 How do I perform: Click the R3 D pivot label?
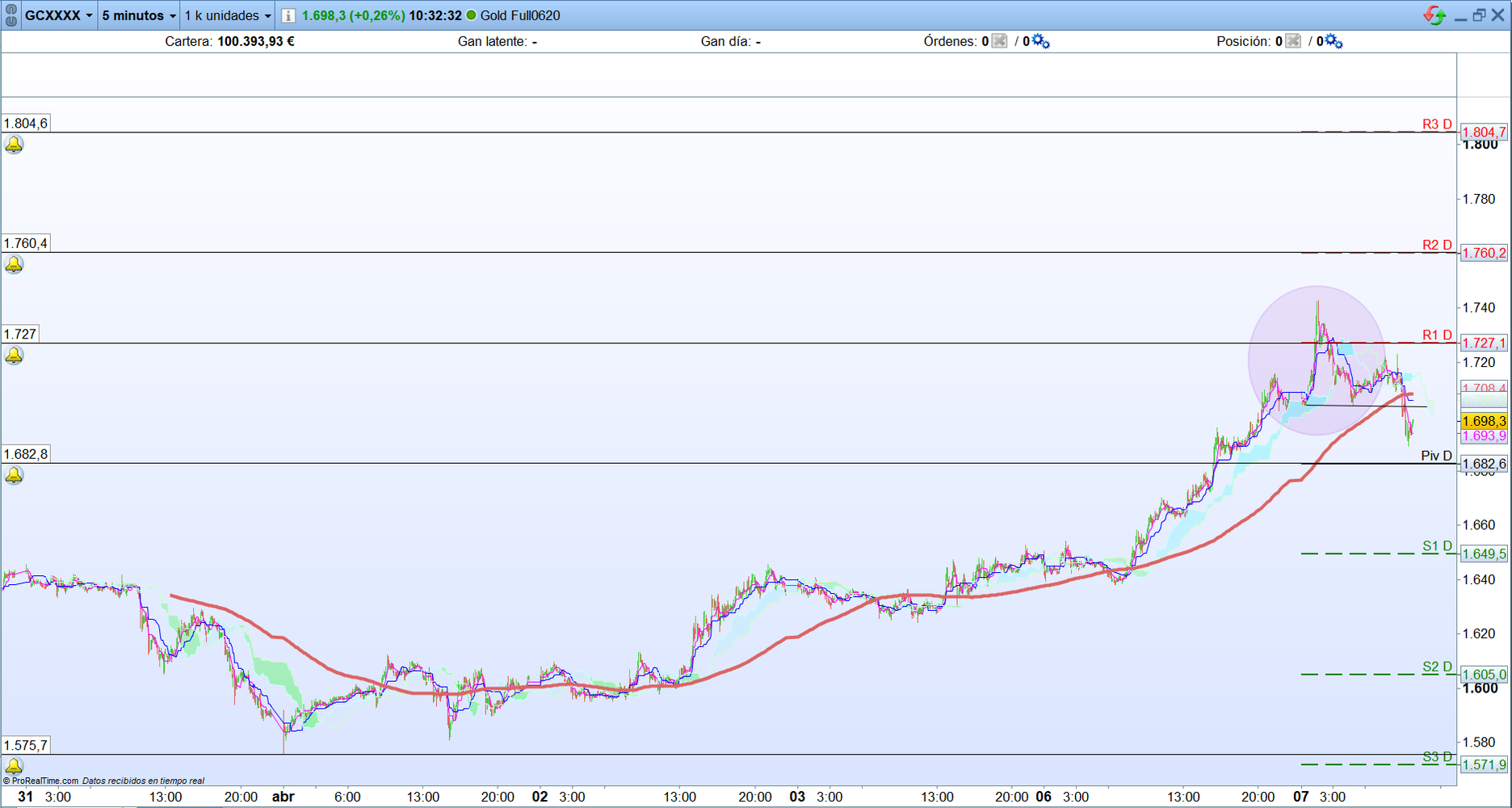click(1437, 124)
